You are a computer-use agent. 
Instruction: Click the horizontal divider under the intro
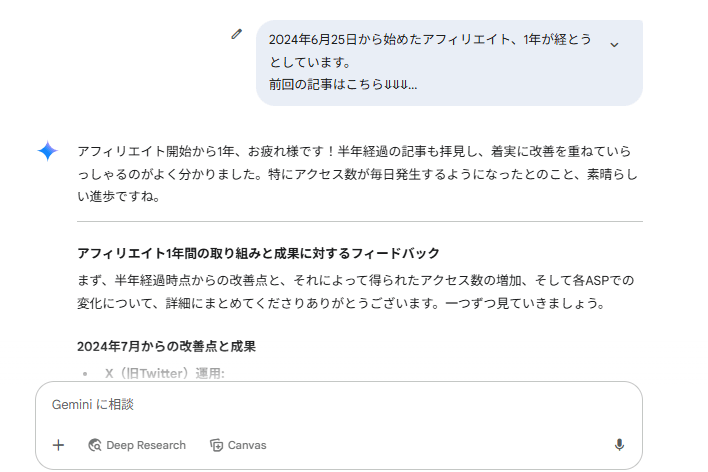coord(359,220)
